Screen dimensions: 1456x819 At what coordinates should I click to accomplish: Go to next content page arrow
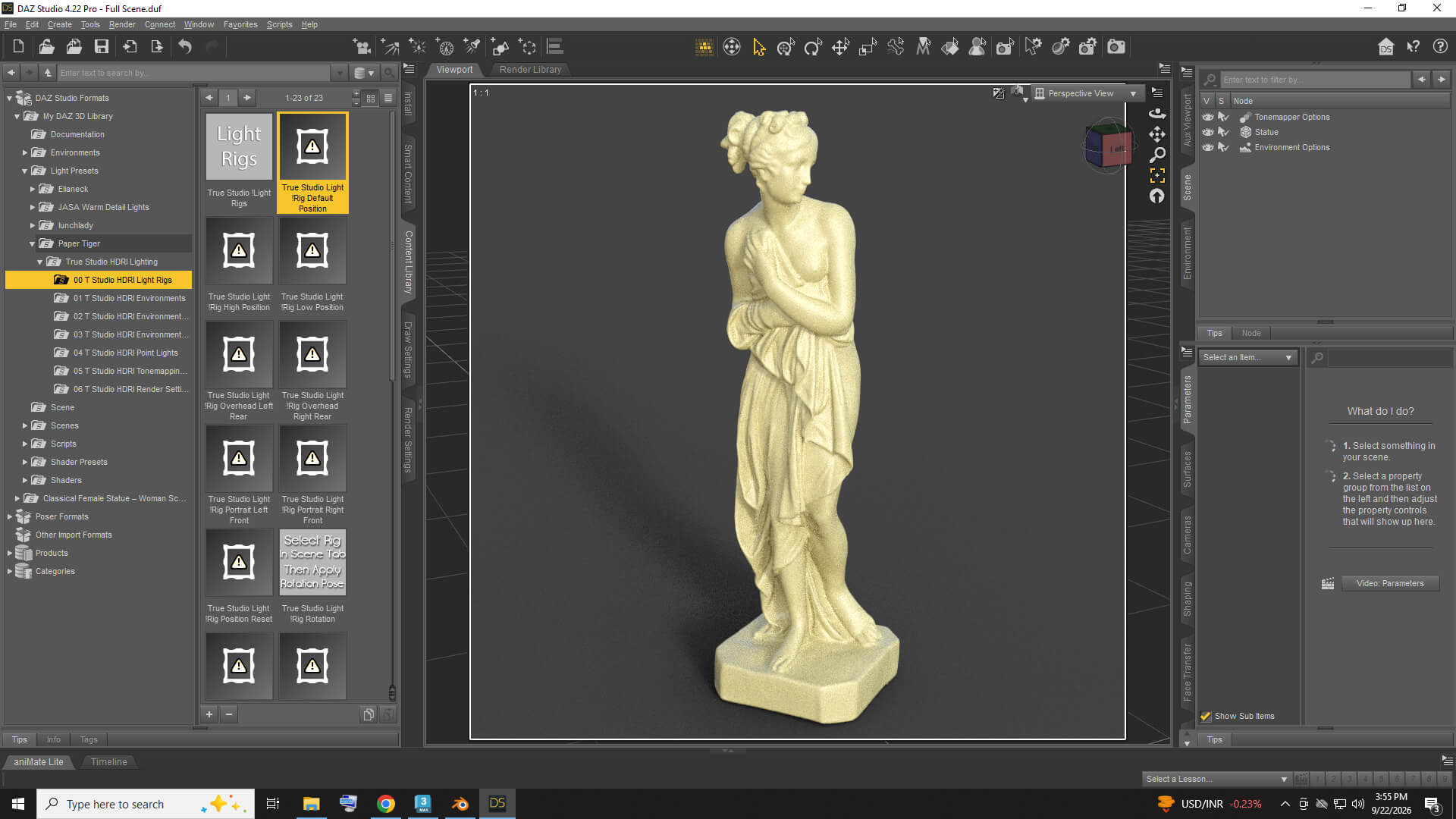[247, 98]
